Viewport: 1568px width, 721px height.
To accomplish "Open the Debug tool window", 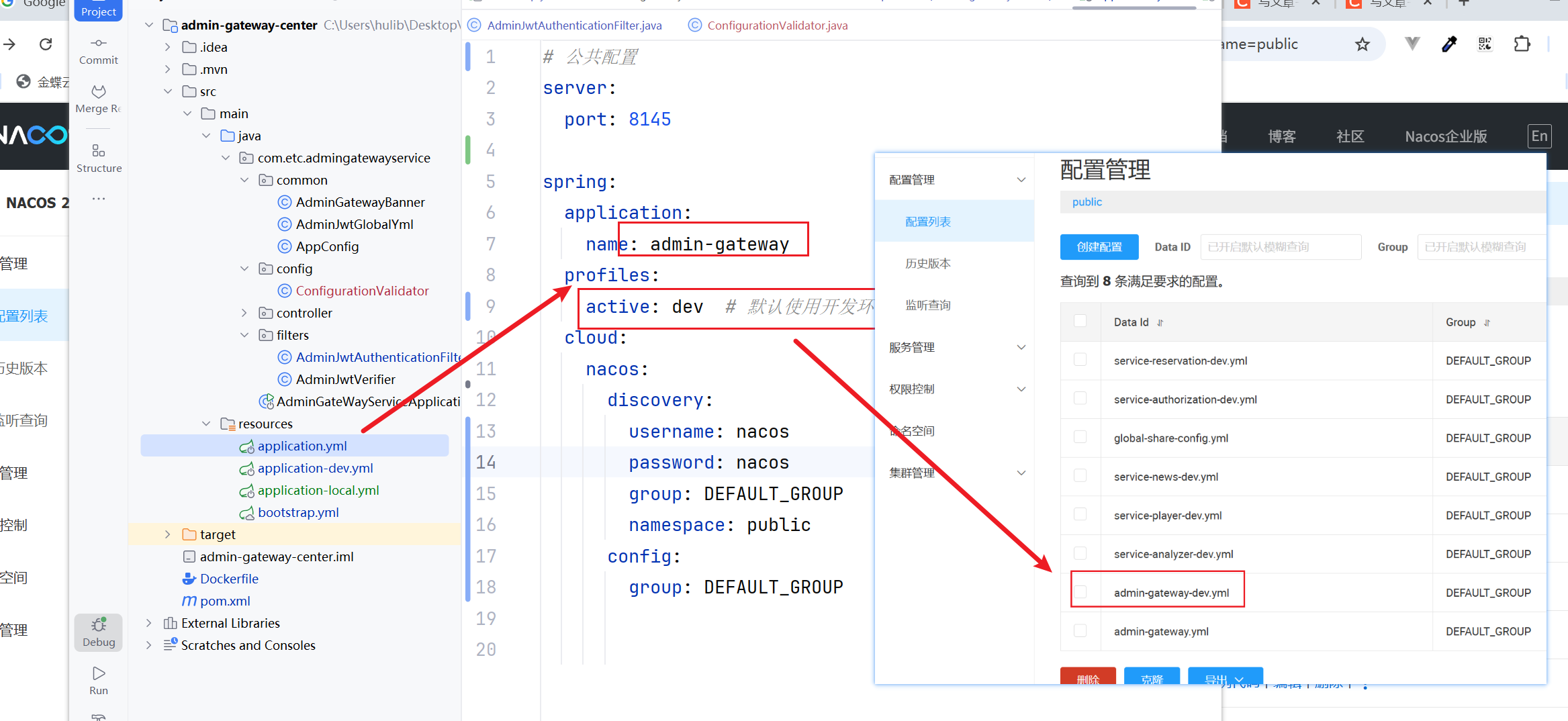I will (99, 632).
